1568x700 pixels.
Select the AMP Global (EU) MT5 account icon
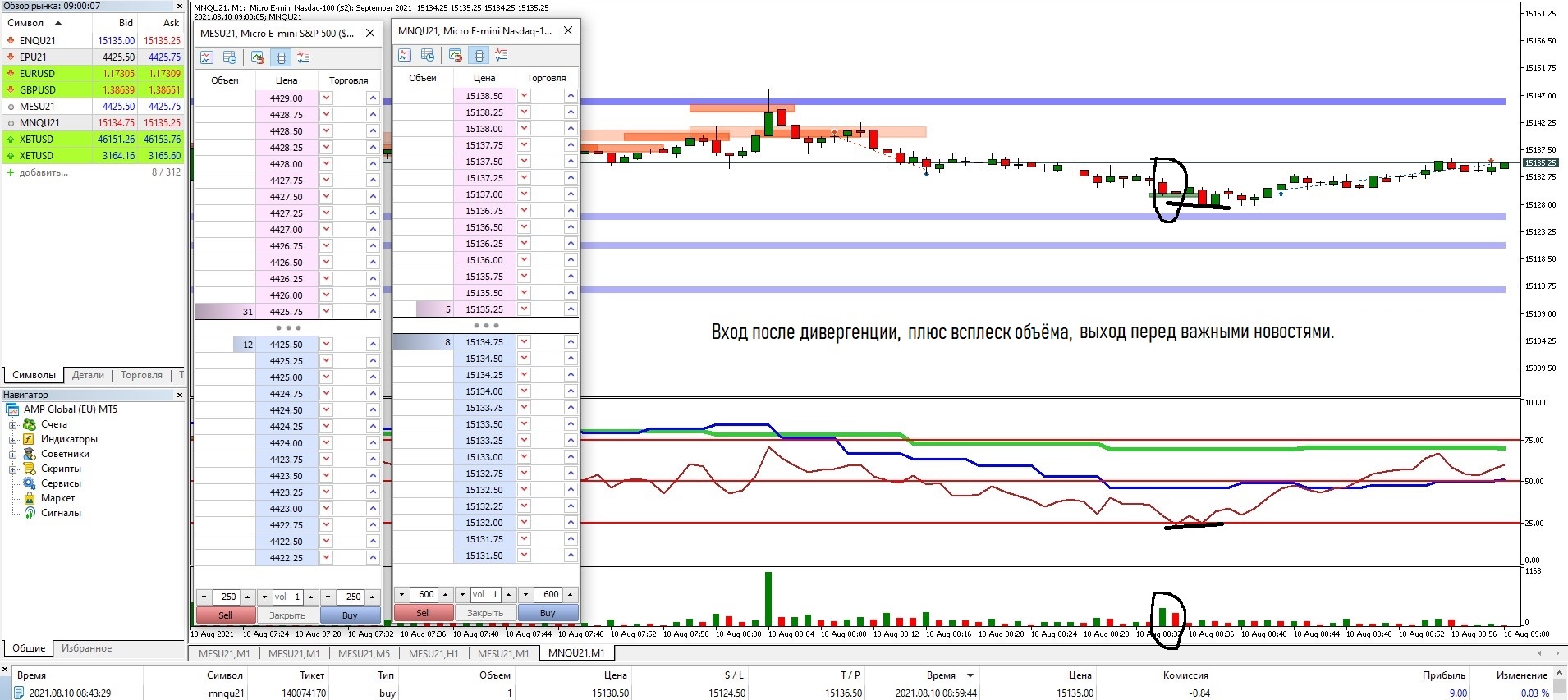(x=12, y=409)
